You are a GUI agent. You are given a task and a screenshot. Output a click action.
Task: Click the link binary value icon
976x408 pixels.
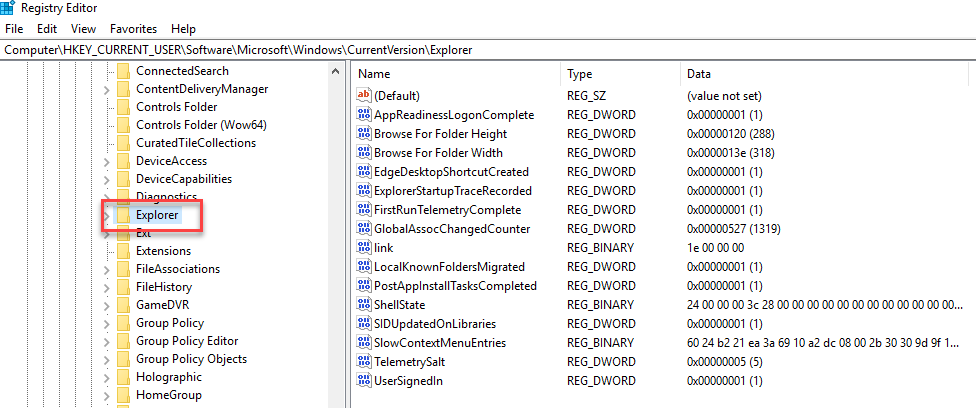pos(364,247)
